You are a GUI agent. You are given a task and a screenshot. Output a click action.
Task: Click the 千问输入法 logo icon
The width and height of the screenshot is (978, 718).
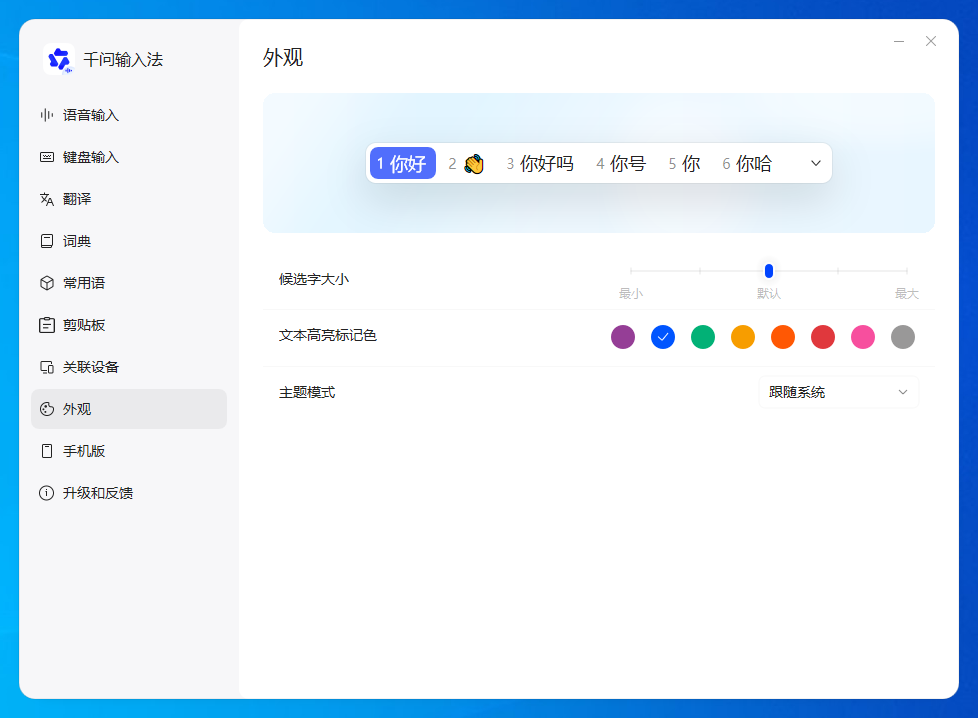tap(59, 59)
